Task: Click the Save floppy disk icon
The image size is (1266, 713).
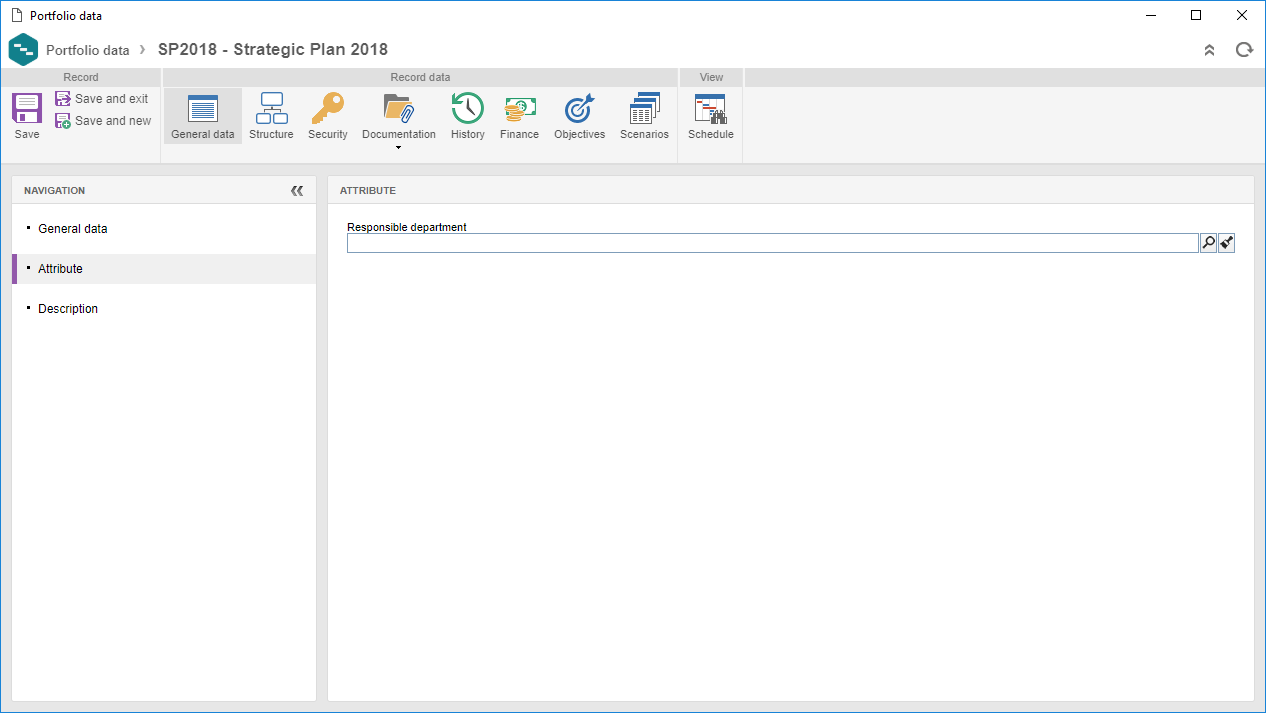Action: coord(27,108)
